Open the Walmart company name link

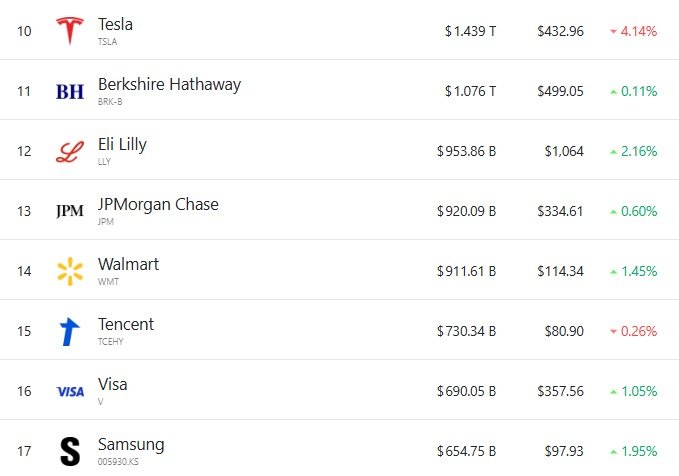click(128, 264)
